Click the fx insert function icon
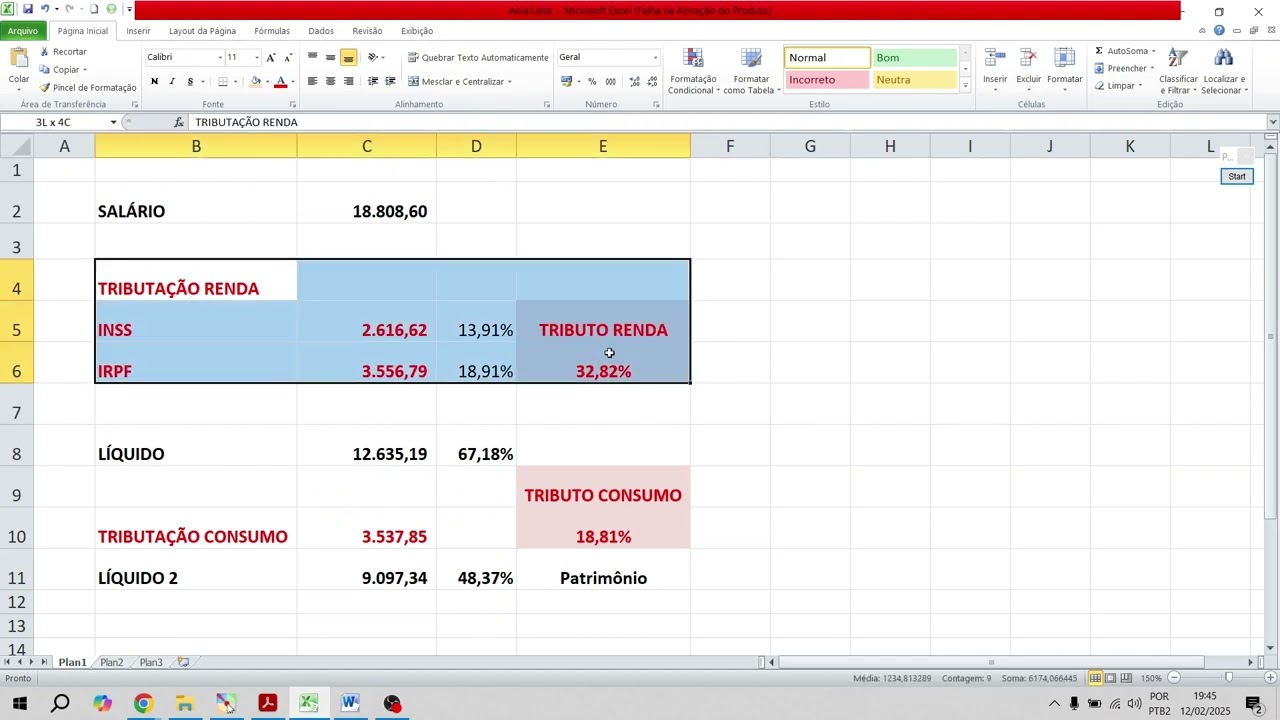 click(x=179, y=122)
